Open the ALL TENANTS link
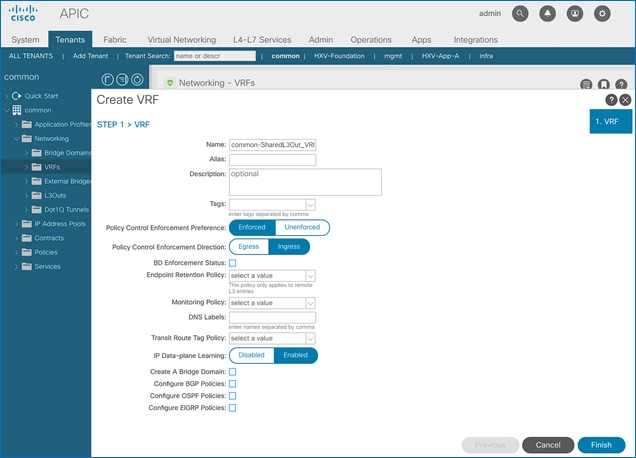 [31, 56]
